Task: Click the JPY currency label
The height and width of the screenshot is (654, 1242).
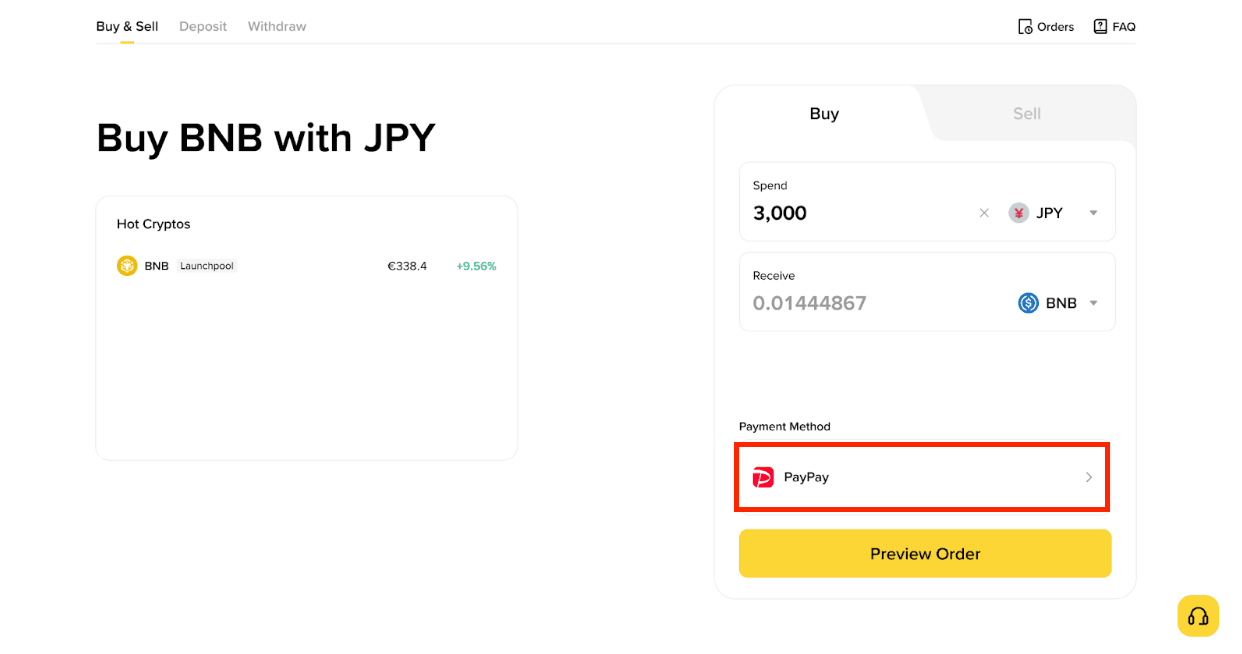Action: pos(1050,213)
